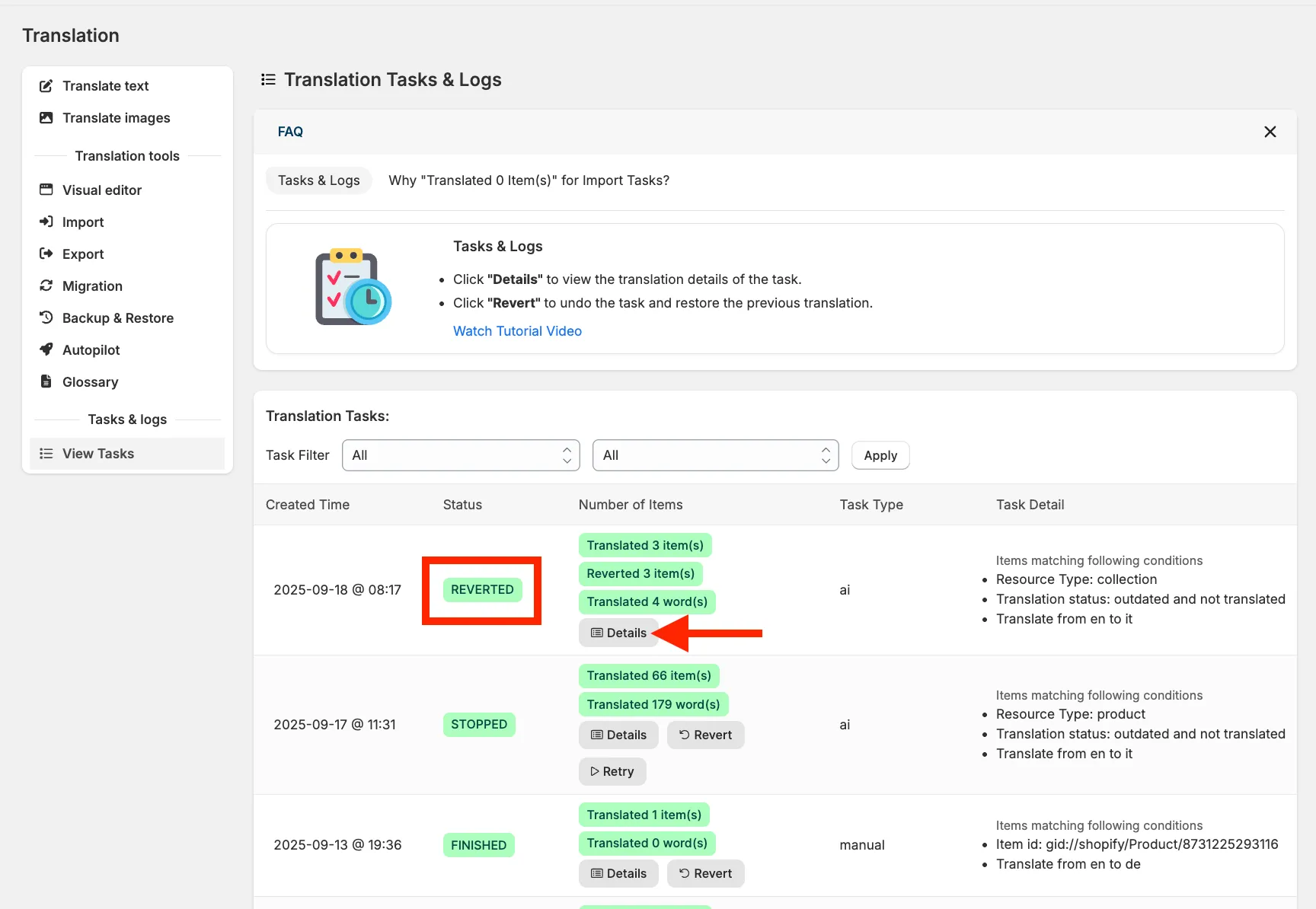
Task: Launch the Visual editor tool
Action: [x=126, y=190]
